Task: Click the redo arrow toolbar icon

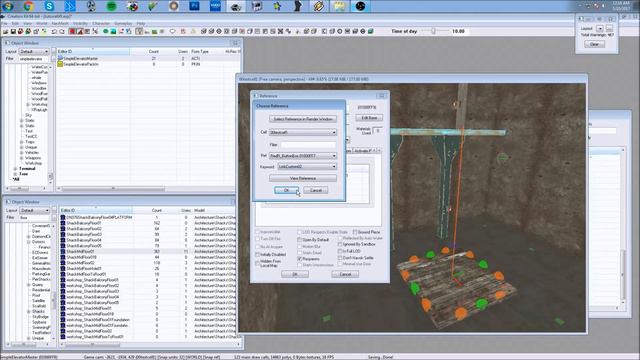Action: coord(62,31)
